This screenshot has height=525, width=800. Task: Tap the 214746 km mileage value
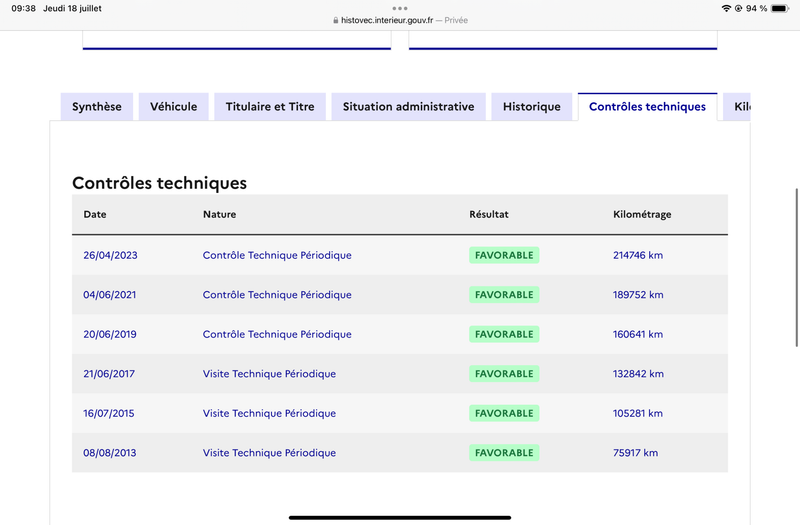pyautogui.click(x=638, y=255)
